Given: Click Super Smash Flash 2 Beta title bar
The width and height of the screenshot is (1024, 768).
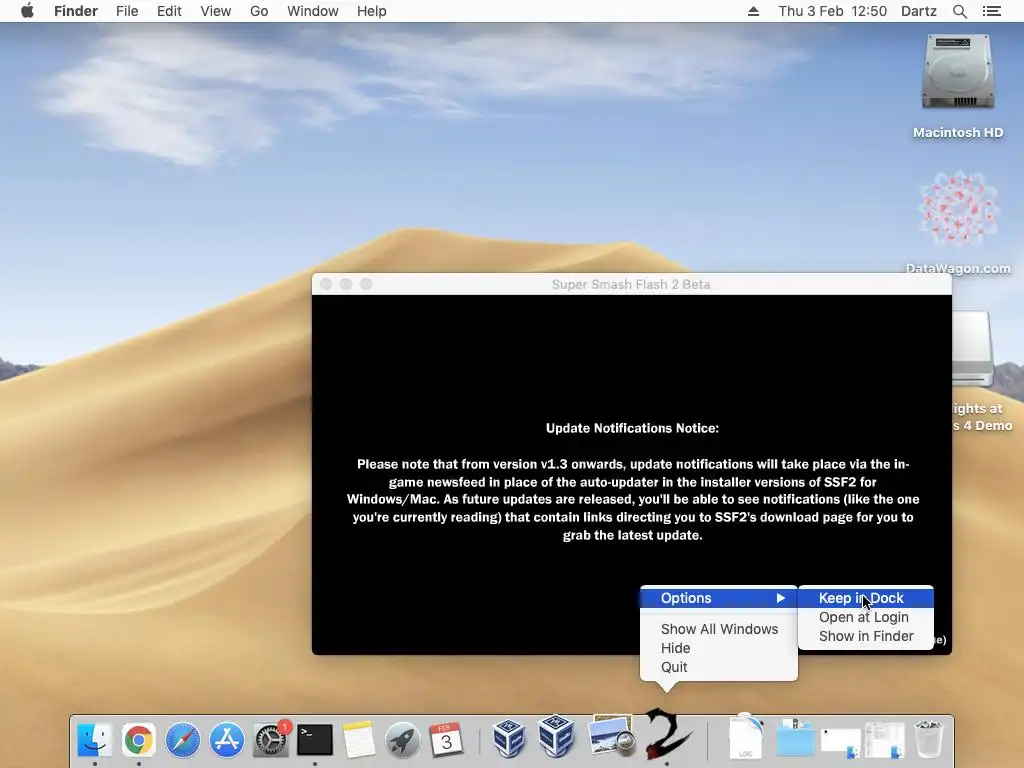Looking at the screenshot, I should coord(631,284).
